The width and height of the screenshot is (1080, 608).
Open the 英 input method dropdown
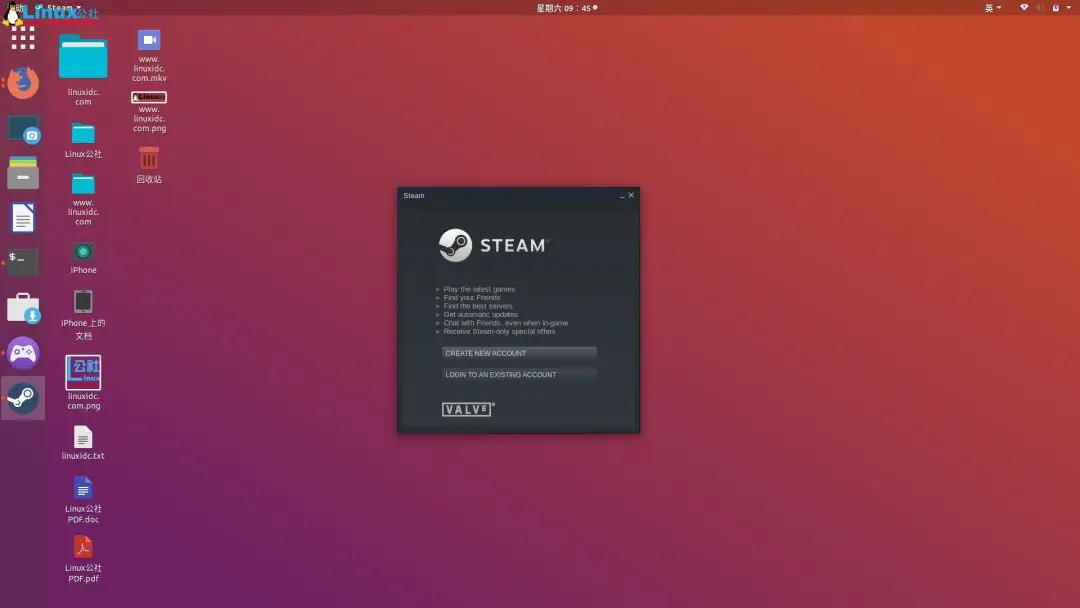point(993,8)
